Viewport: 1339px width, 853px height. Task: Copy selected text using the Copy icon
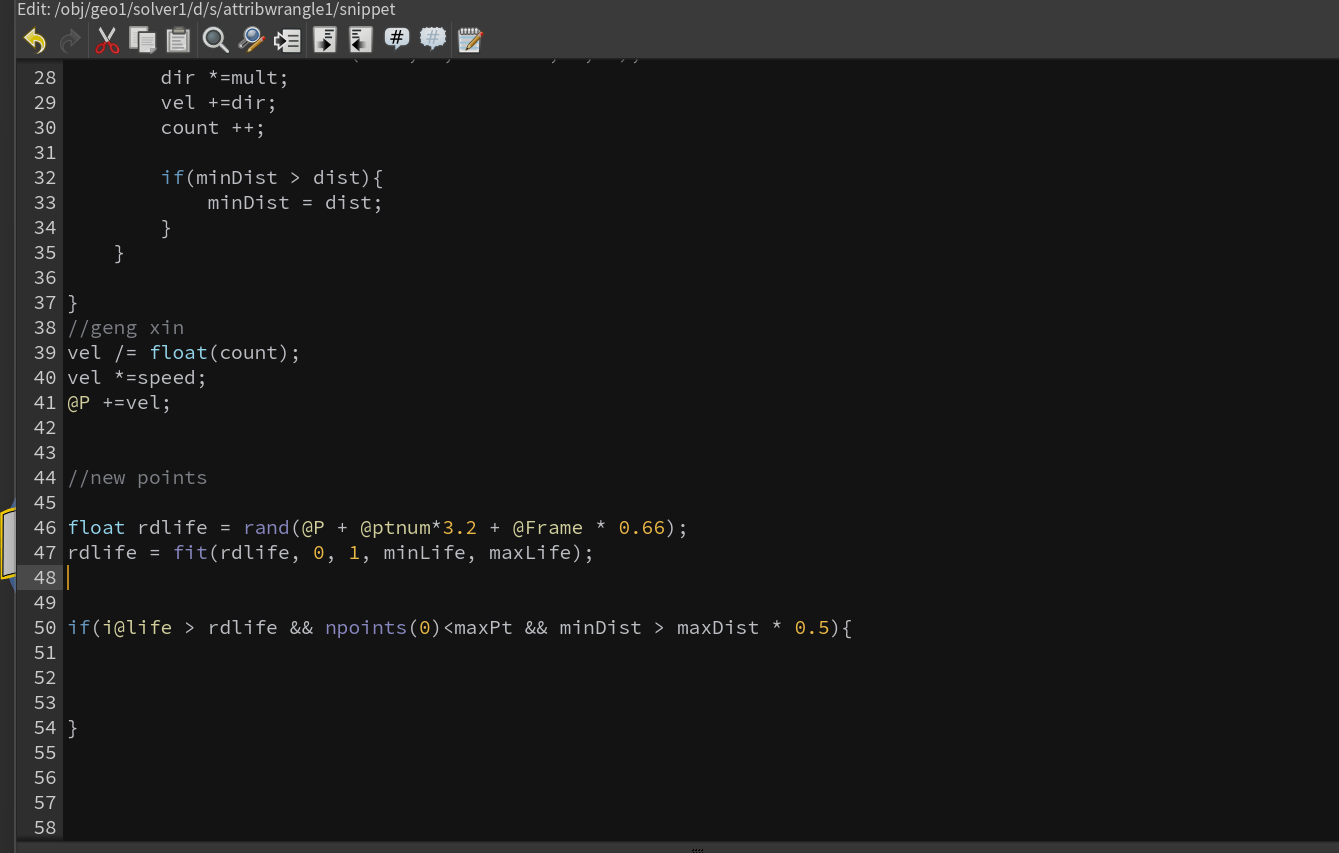(143, 40)
